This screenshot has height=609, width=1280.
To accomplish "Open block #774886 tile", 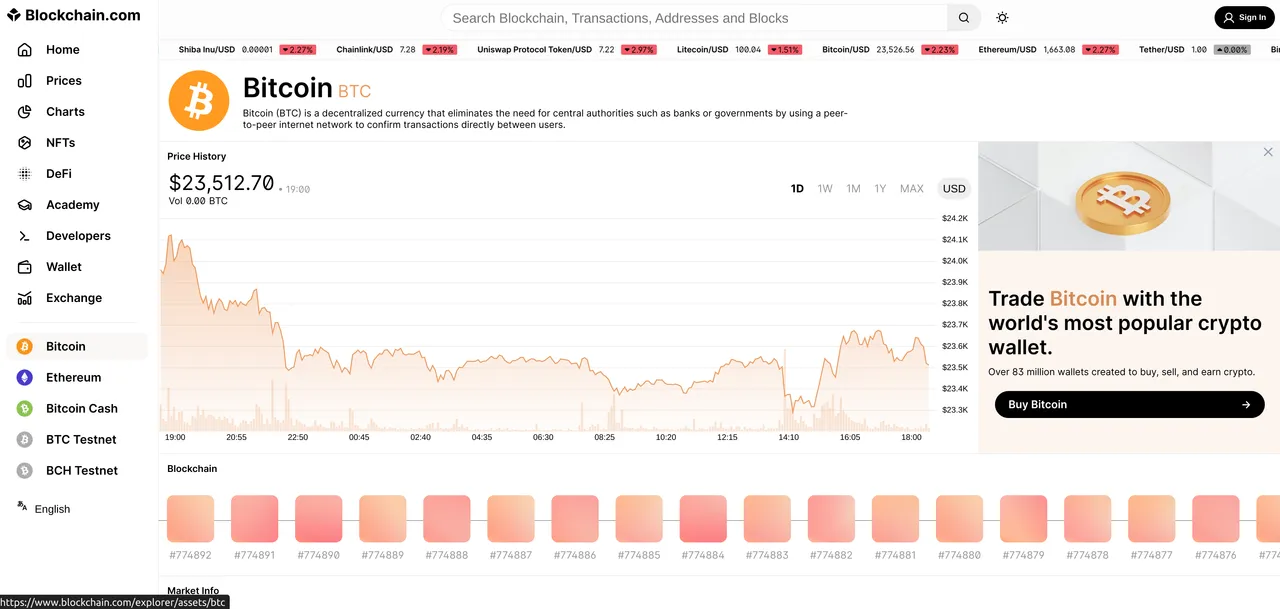I will (575, 519).
